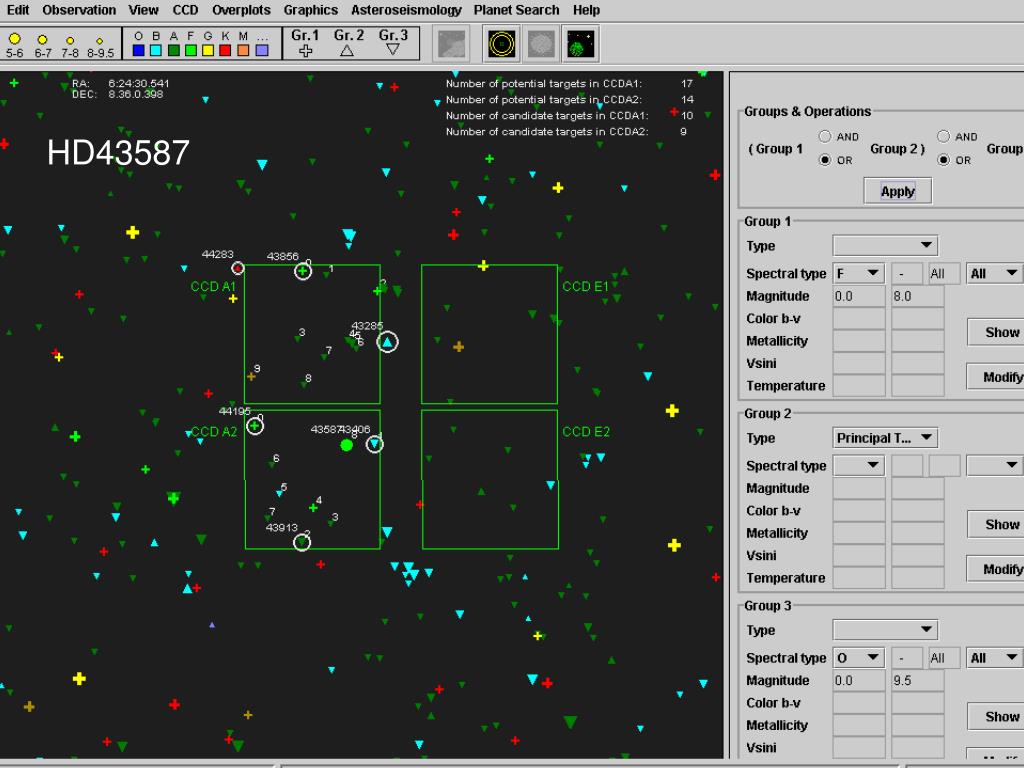Viewport: 1024px width, 768px height.
Task: Open the Help menu
Action: click(586, 10)
